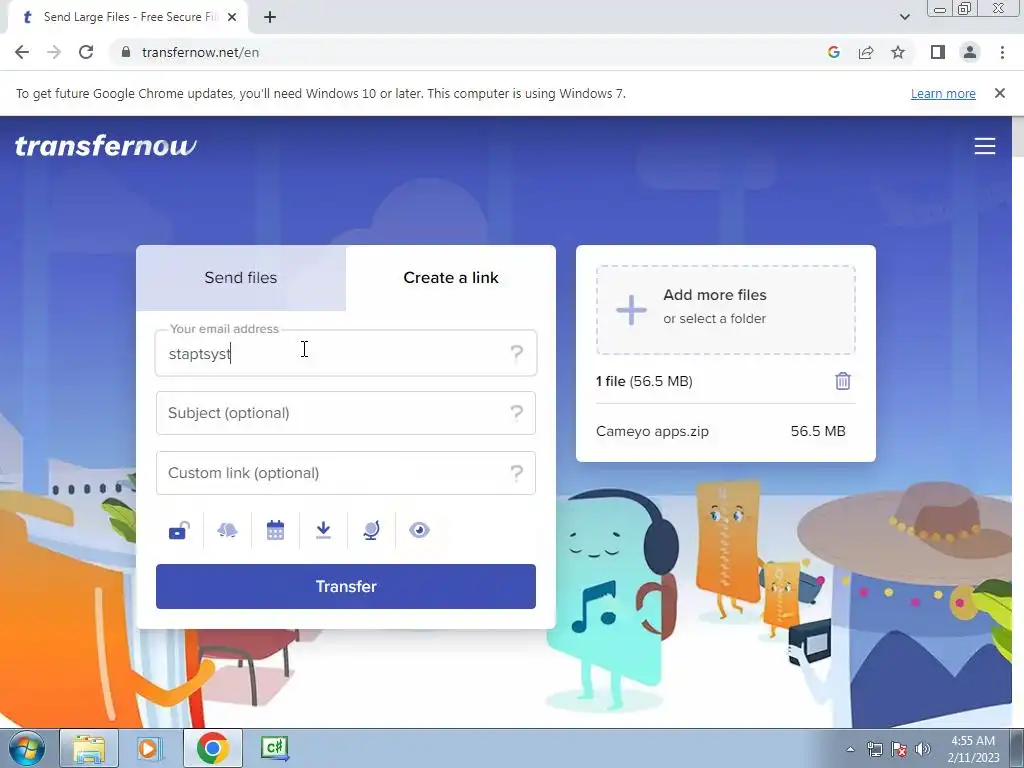The width and height of the screenshot is (1024, 768).
Task: Select the Create a link tab
Action: [x=451, y=278]
